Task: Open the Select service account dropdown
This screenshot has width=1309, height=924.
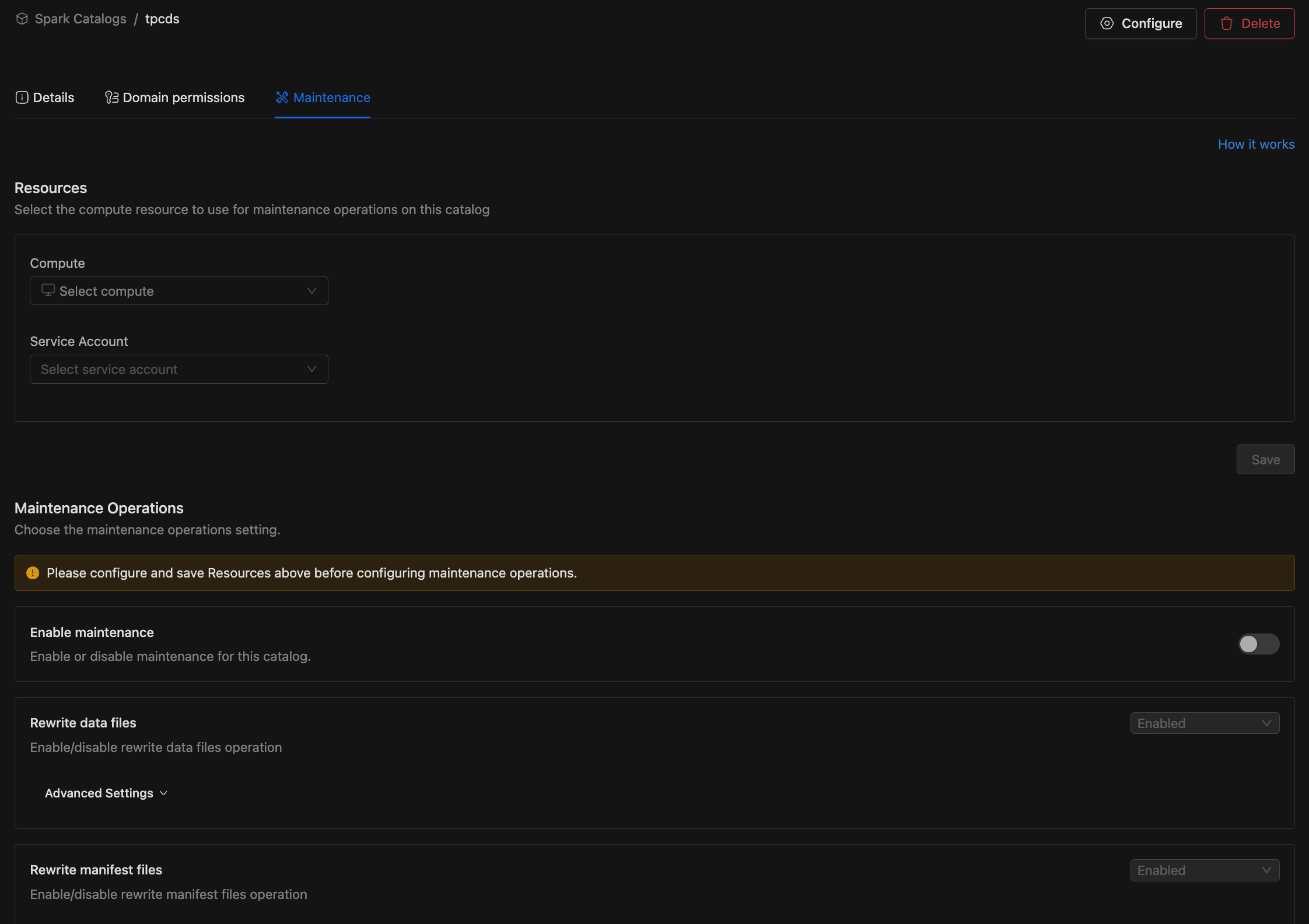Action: pos(178,369)
